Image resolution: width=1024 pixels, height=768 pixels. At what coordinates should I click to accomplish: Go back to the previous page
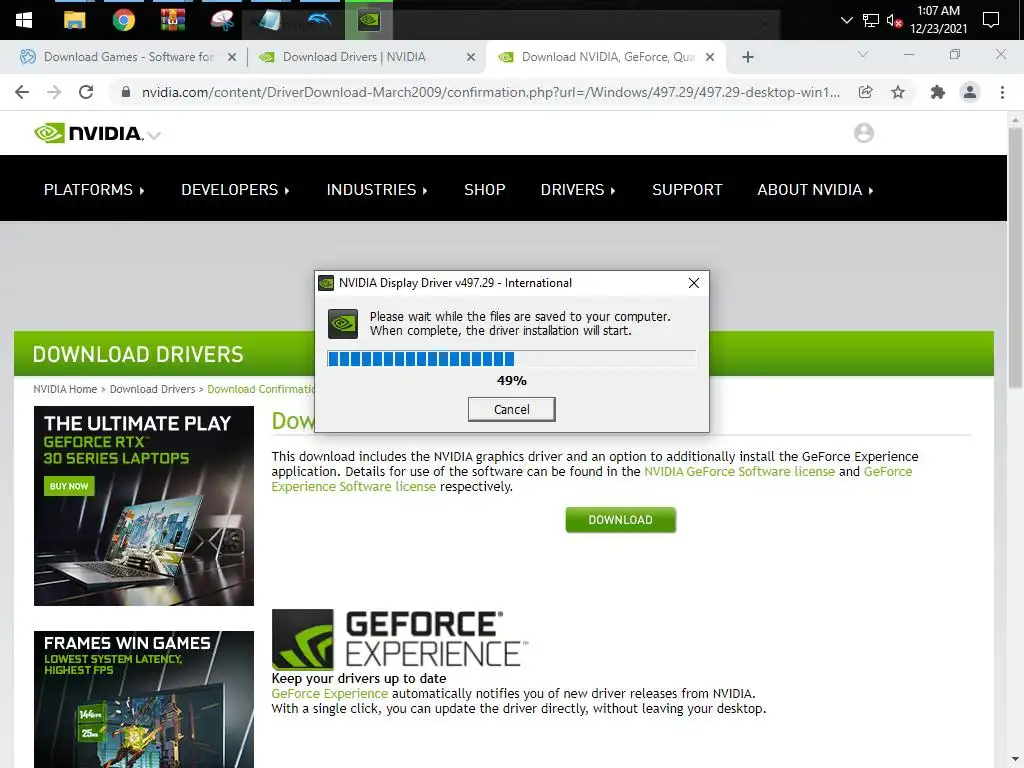click(22, 92)
